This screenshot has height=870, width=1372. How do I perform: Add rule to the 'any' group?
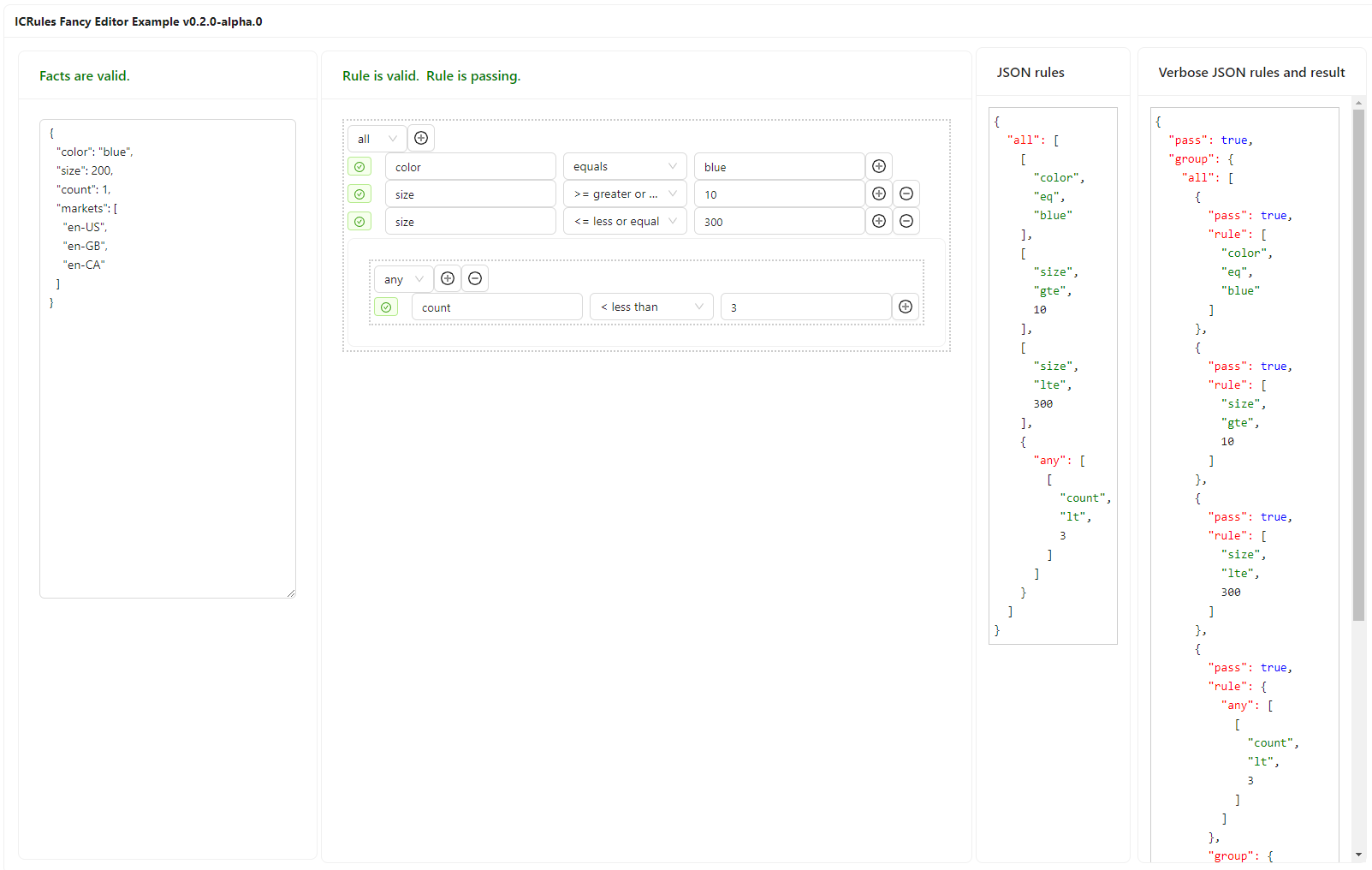click(448, 278)
